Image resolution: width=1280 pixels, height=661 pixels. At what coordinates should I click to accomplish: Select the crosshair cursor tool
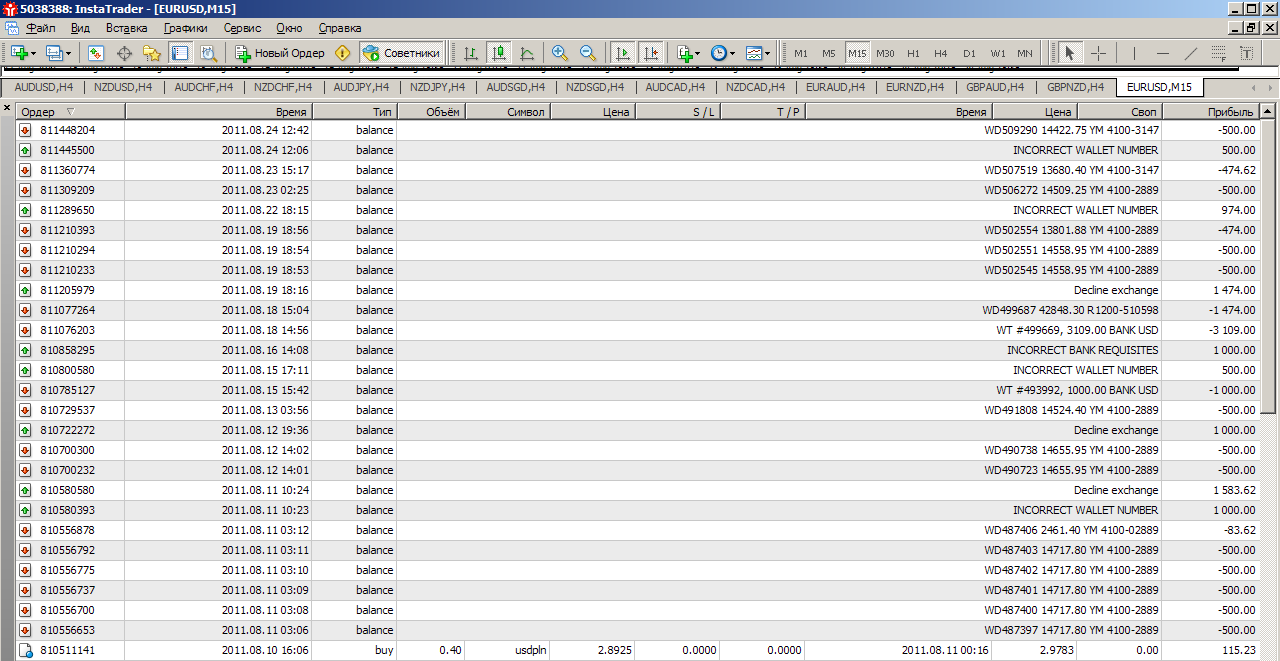[x=1098, y=53]
